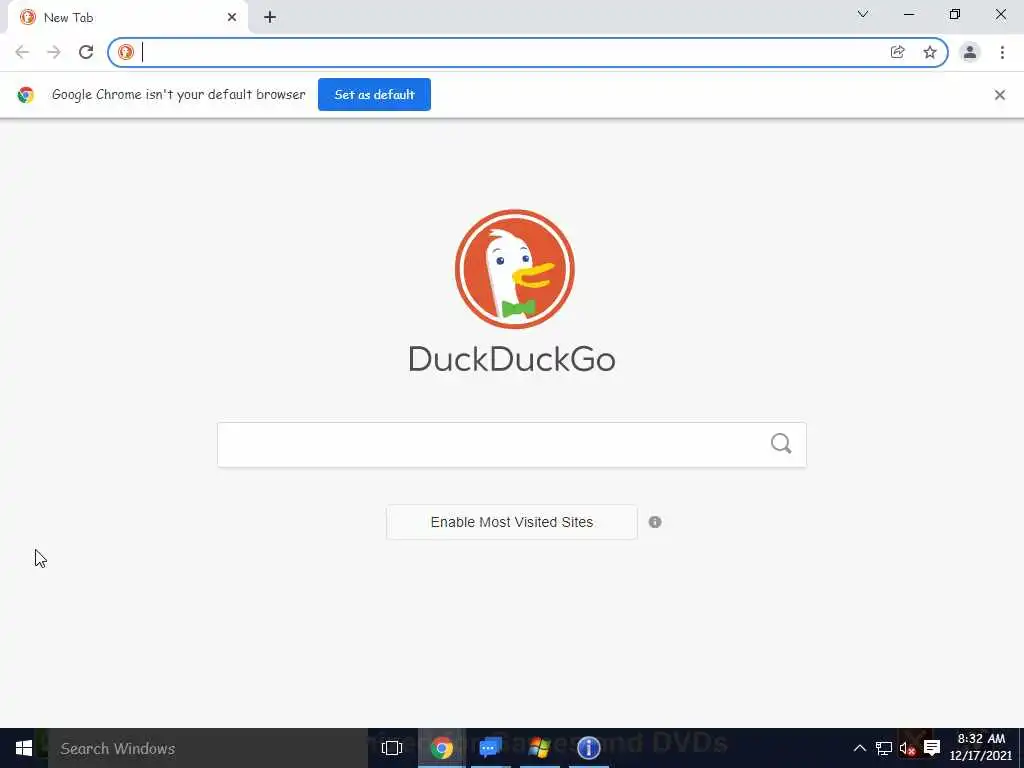Open Chrome's three-dot menu
The height and width of the screenshot is (768, 1024).
[1002, 52]
